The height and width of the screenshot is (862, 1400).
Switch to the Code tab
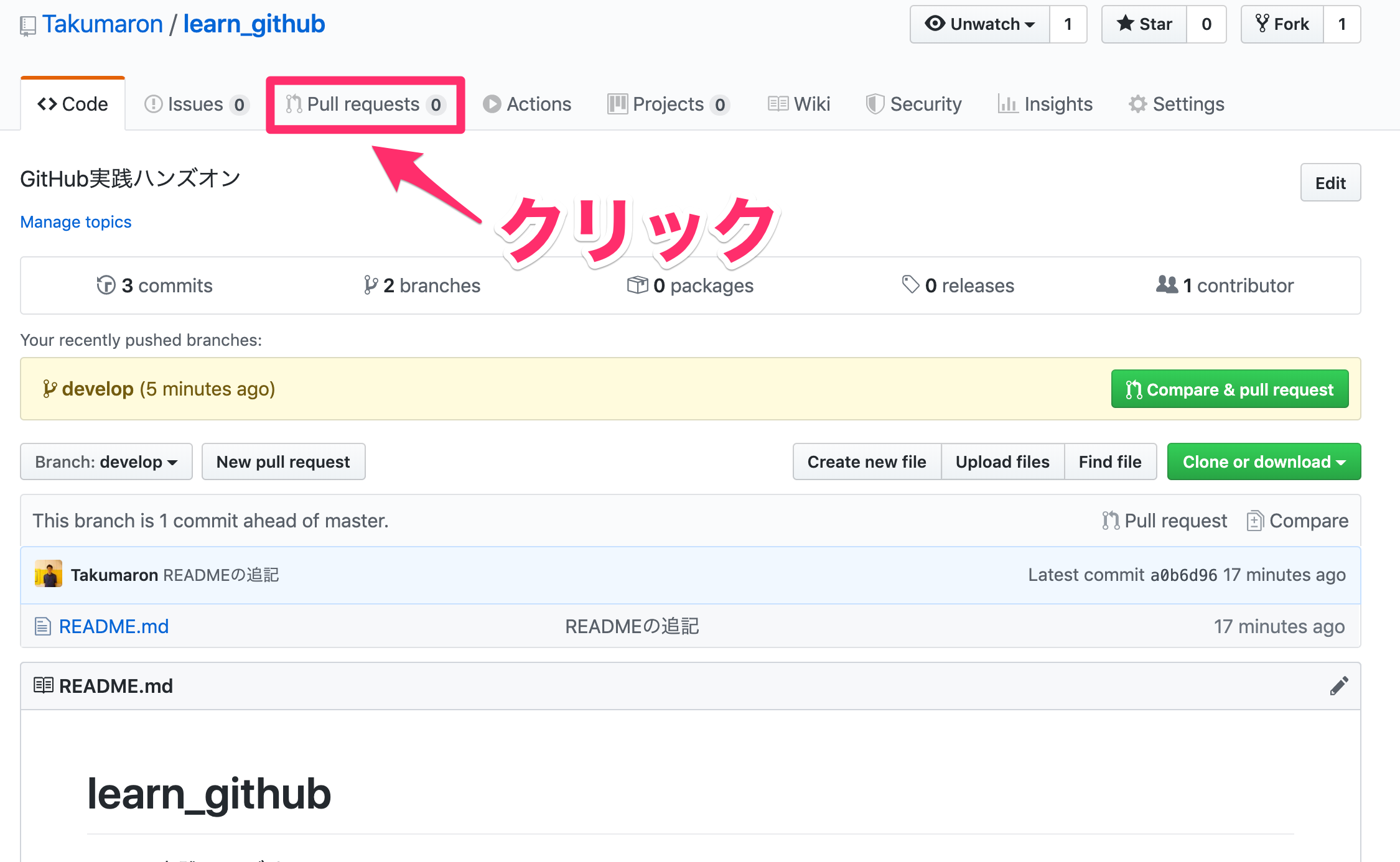point(73,104)
